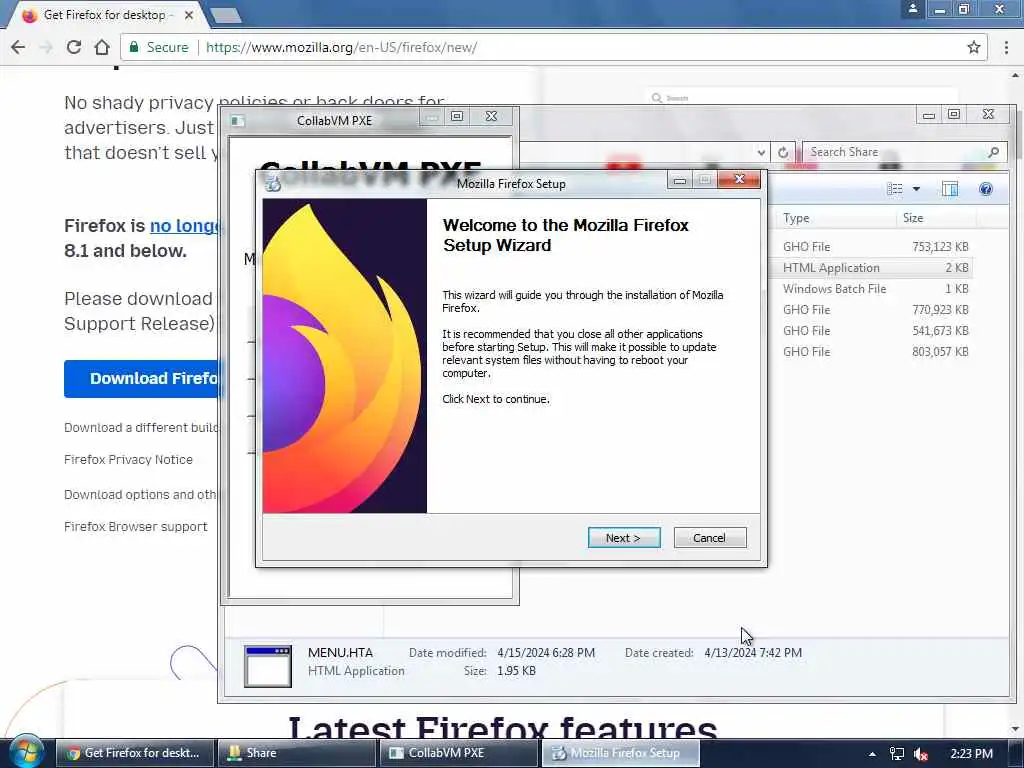This screenshot has width=1024, height=768.
Task: Switch to CollabVM PXE taskbar button
Action: pyautogui.click(x=459, y=753)
